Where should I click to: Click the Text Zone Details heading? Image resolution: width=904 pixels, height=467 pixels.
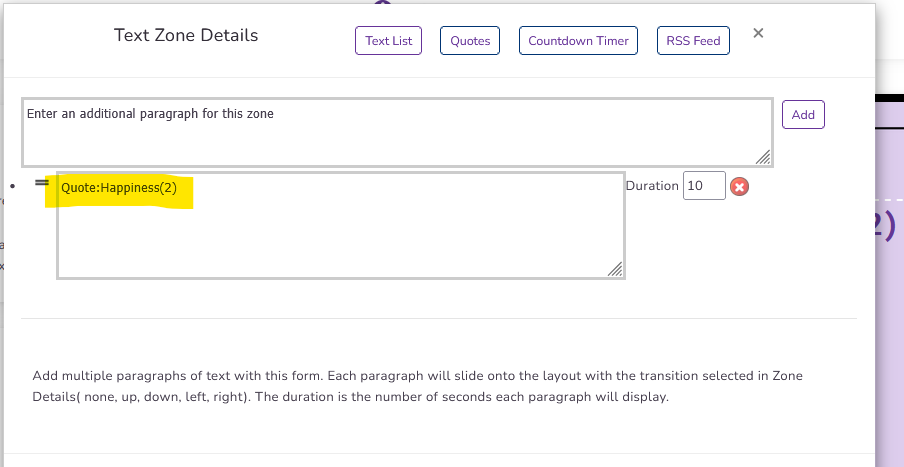point(186,36)
